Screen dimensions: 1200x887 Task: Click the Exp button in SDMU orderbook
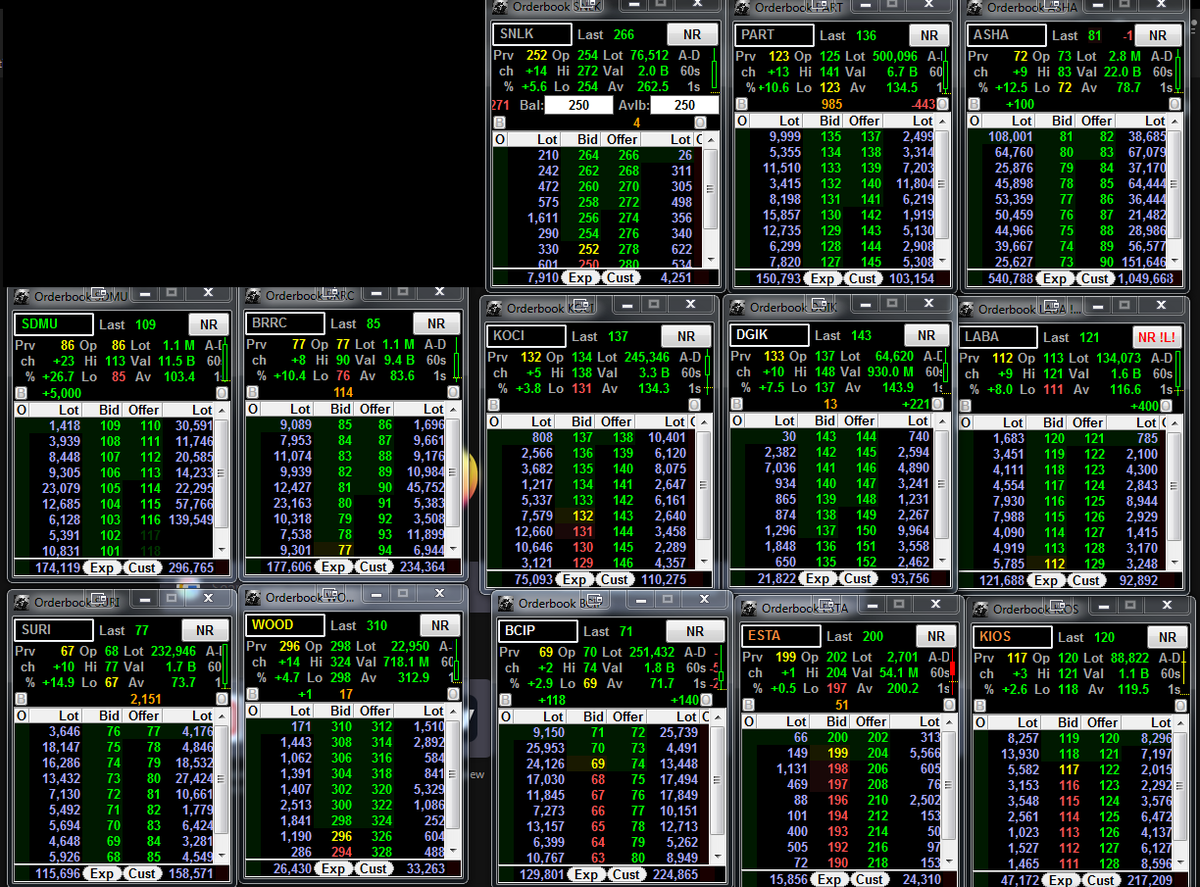(x=103, y=568)
